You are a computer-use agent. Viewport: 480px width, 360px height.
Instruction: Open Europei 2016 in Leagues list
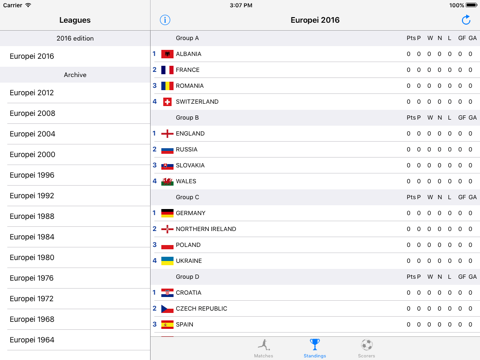click(x=75, y=56)
